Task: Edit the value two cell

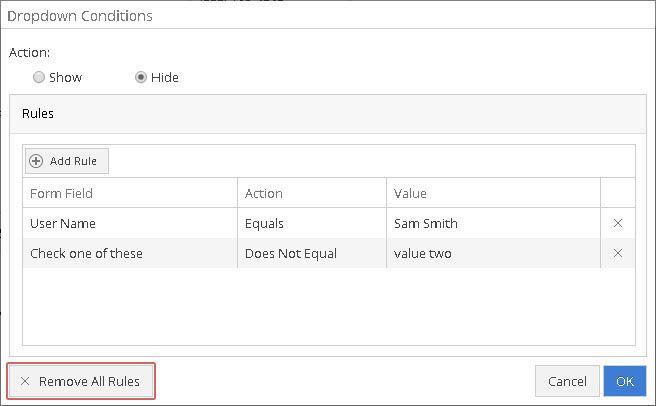Action: 494,253
